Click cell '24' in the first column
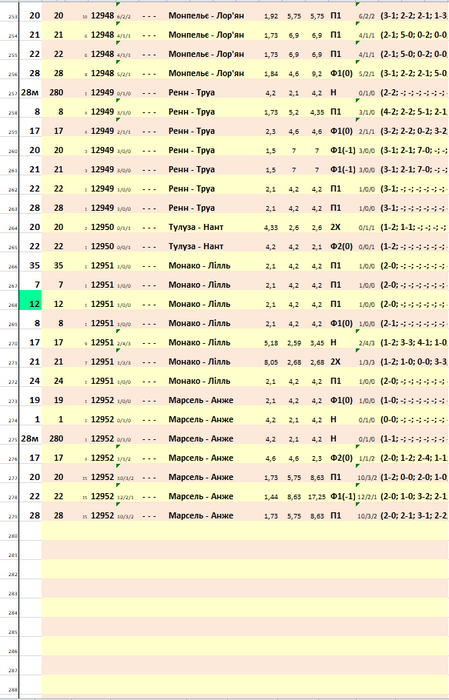This screenshot has width=449, height=700. pos(34,381)
